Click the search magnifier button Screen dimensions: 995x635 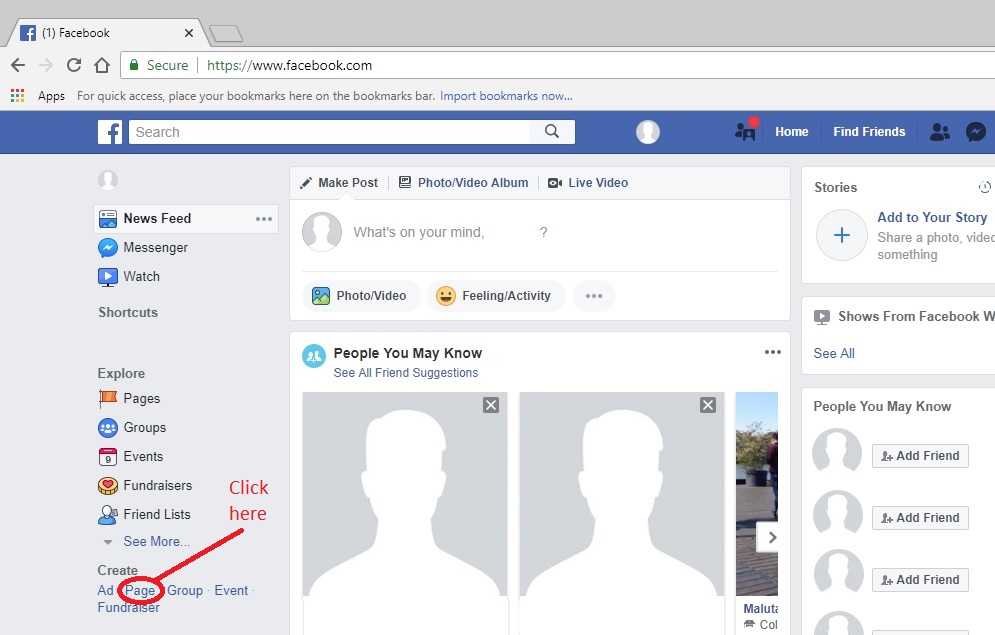pos(552,131)
